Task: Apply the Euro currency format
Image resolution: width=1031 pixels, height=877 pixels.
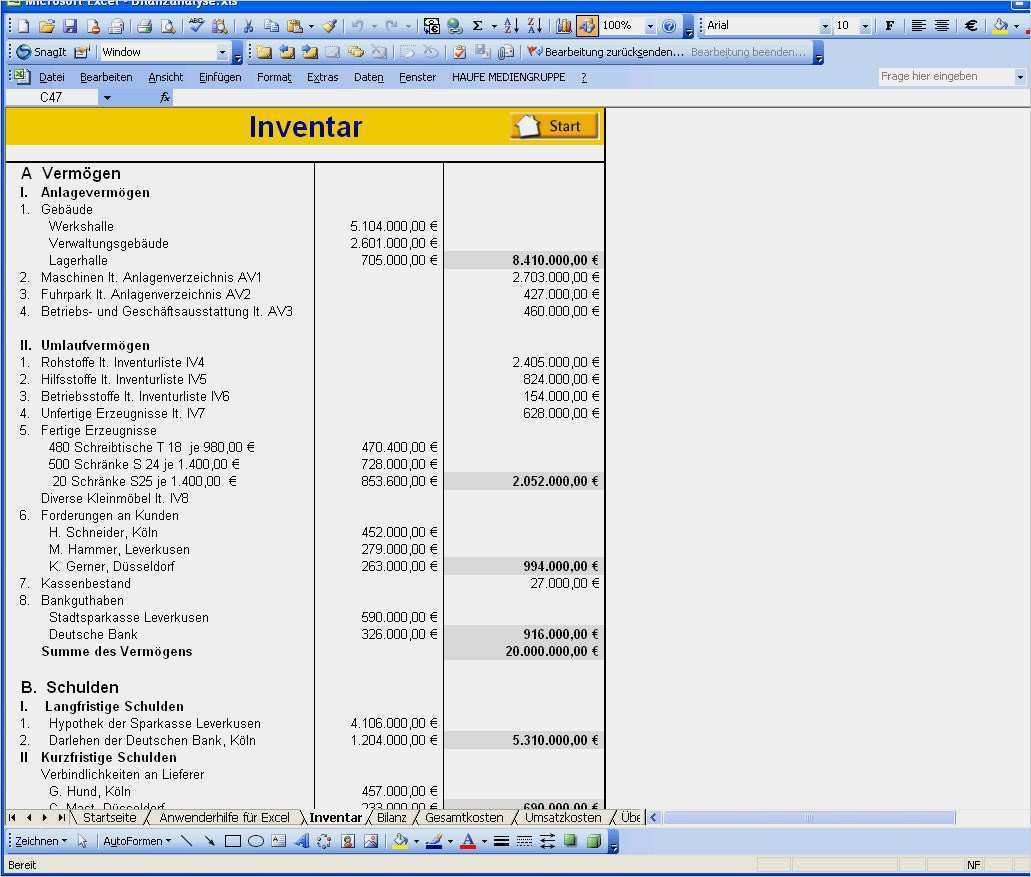Action: [970, 26]
